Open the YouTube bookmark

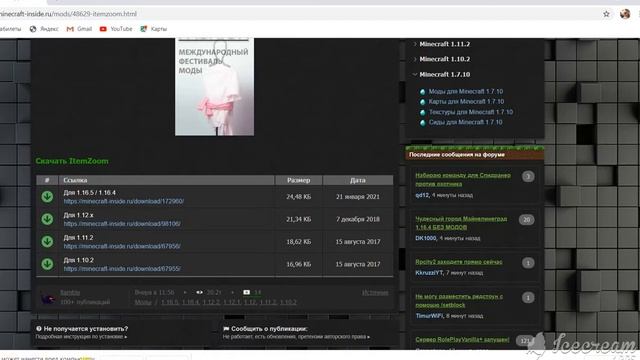pyautogui.click(x=116, y=29)
